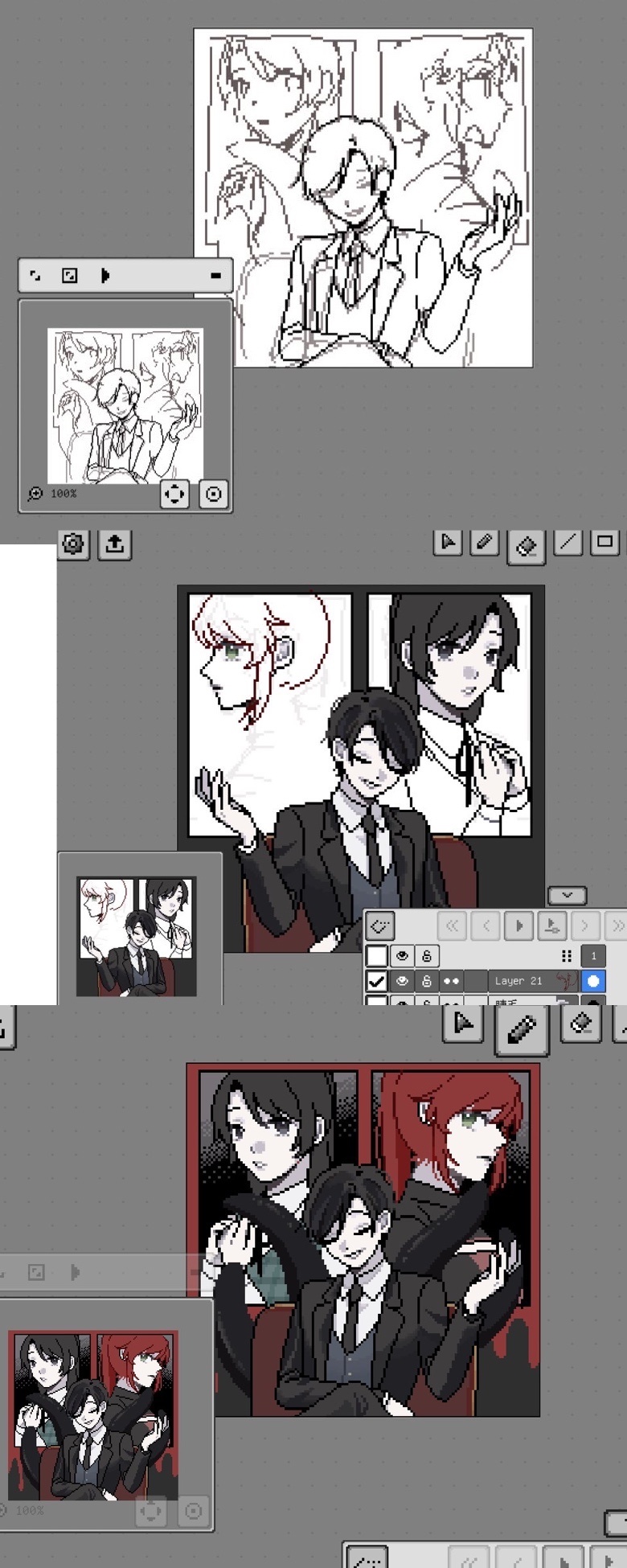
Task: Click the blue cel of Layer 21
Action: pyautogui.click(x=593, y=981)
